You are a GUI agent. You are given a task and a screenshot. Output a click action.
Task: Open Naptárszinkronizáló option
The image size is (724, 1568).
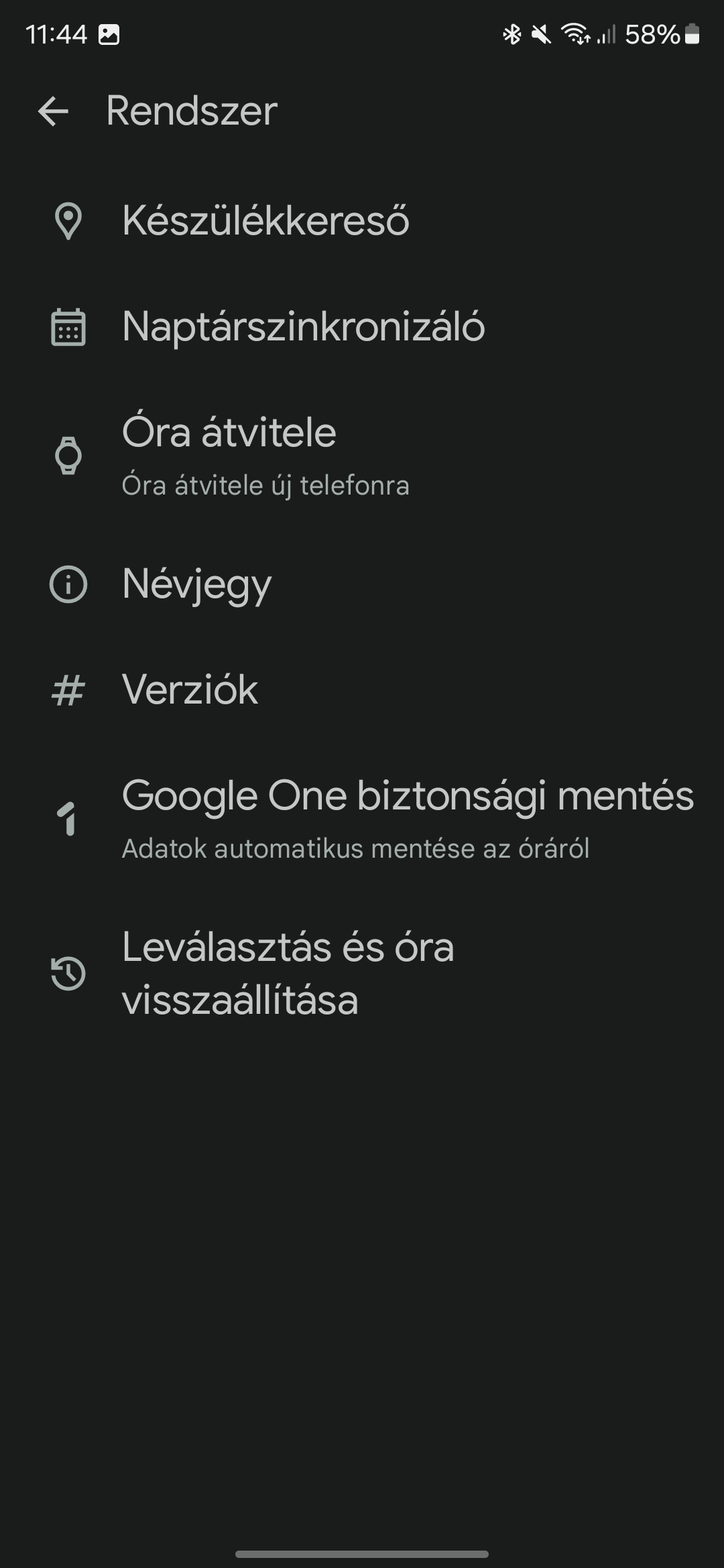tap(362, 327)
